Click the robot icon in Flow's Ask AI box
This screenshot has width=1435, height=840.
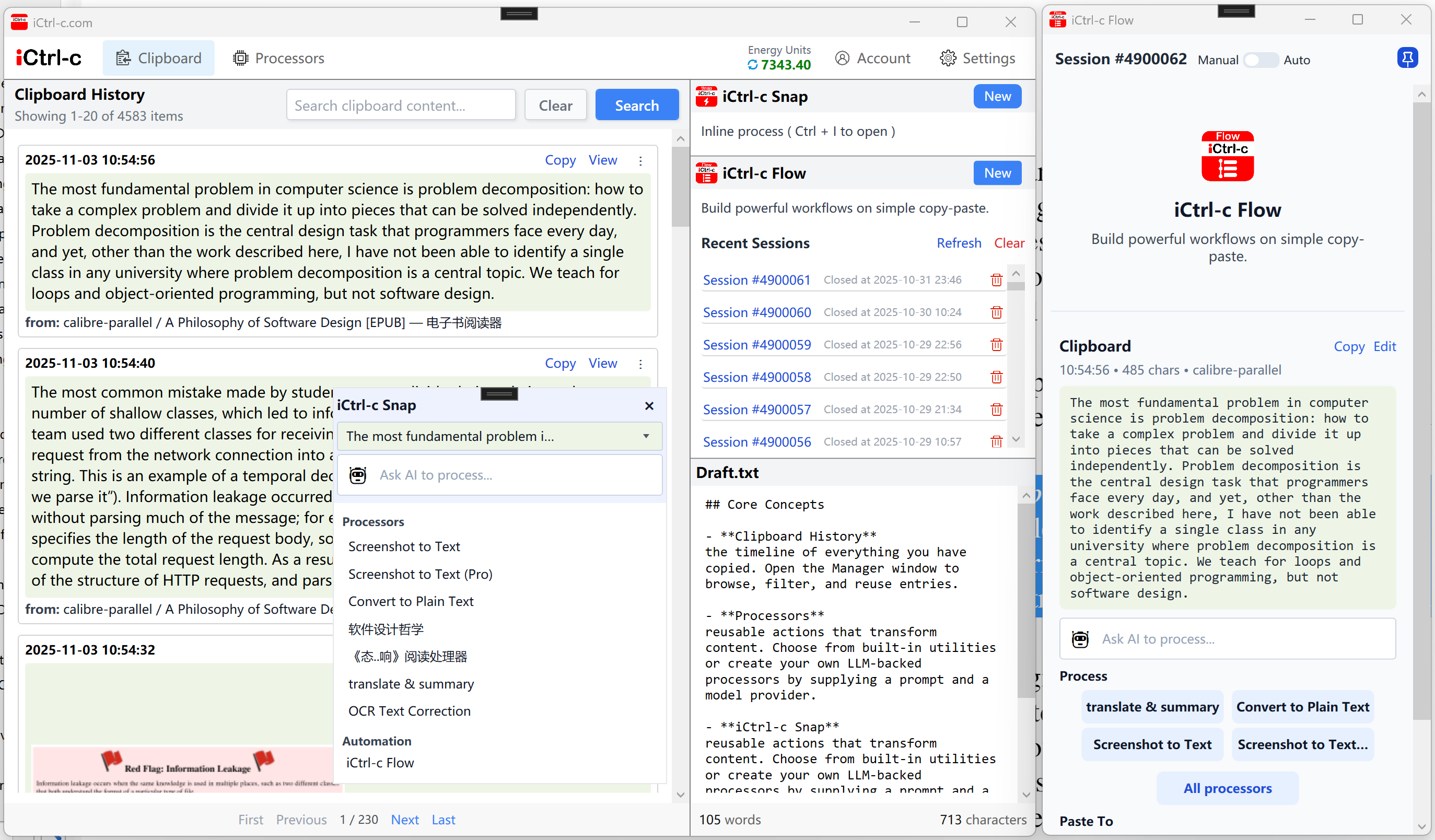1081,639
